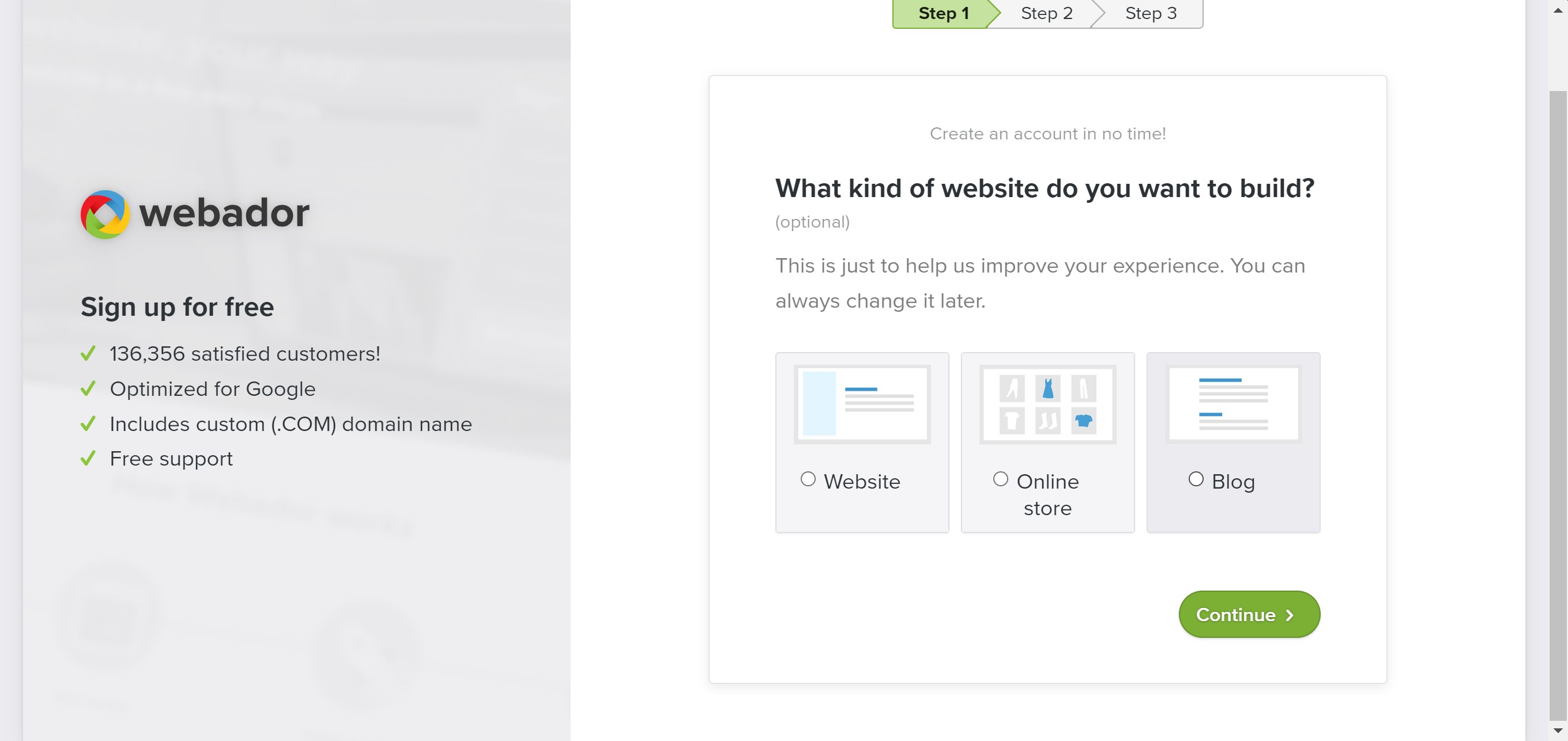Click the webador brand name text
This screenshot has height=741, width=1568.
pyautogui.click(x=224, y=213)
